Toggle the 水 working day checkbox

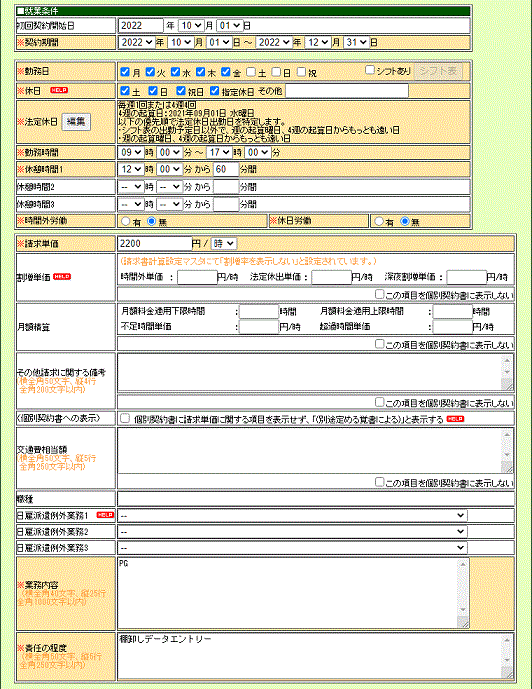pos(176,72)
